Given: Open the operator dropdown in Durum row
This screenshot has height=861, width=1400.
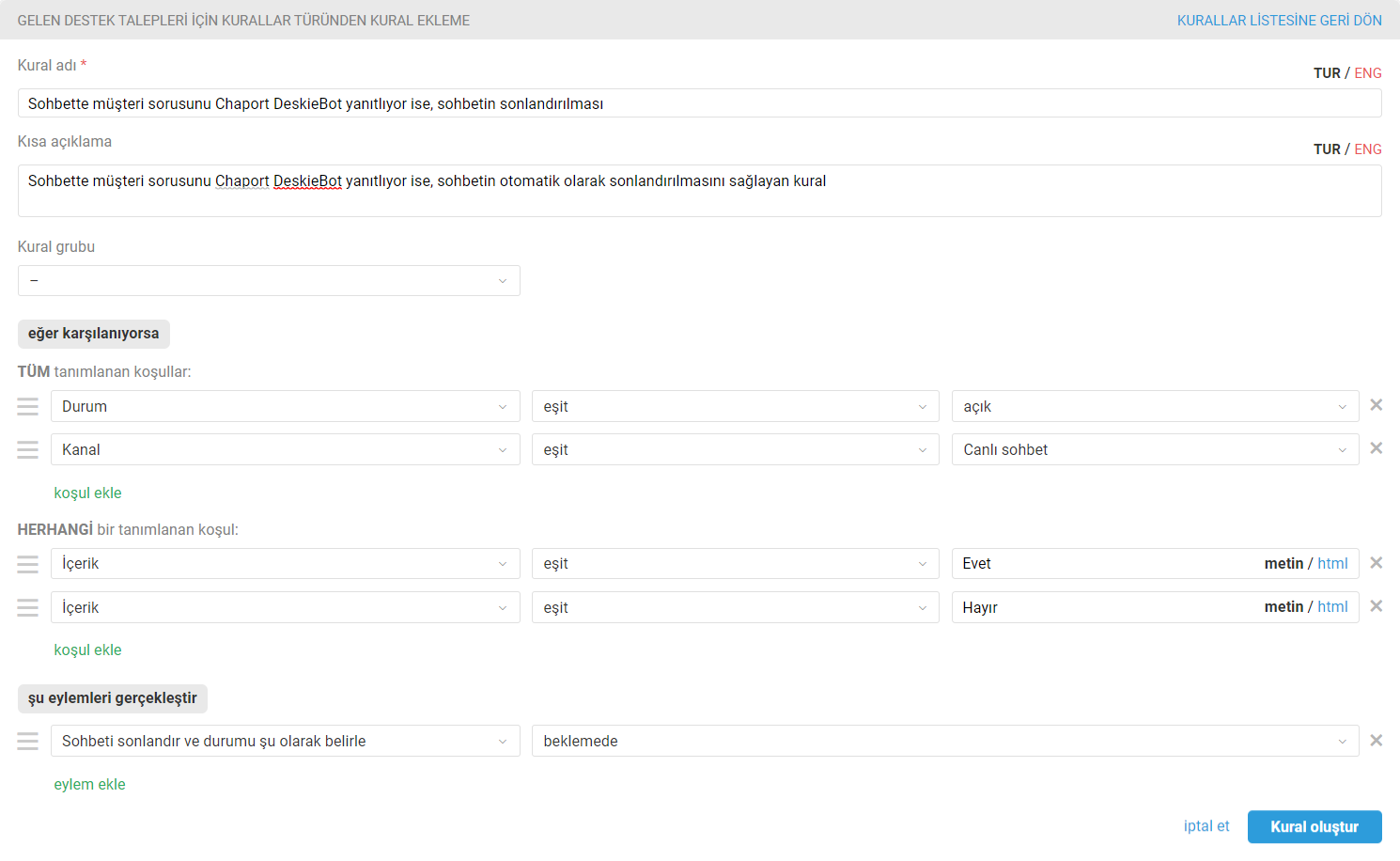Looking at the screenshot, I should (736, 406).
